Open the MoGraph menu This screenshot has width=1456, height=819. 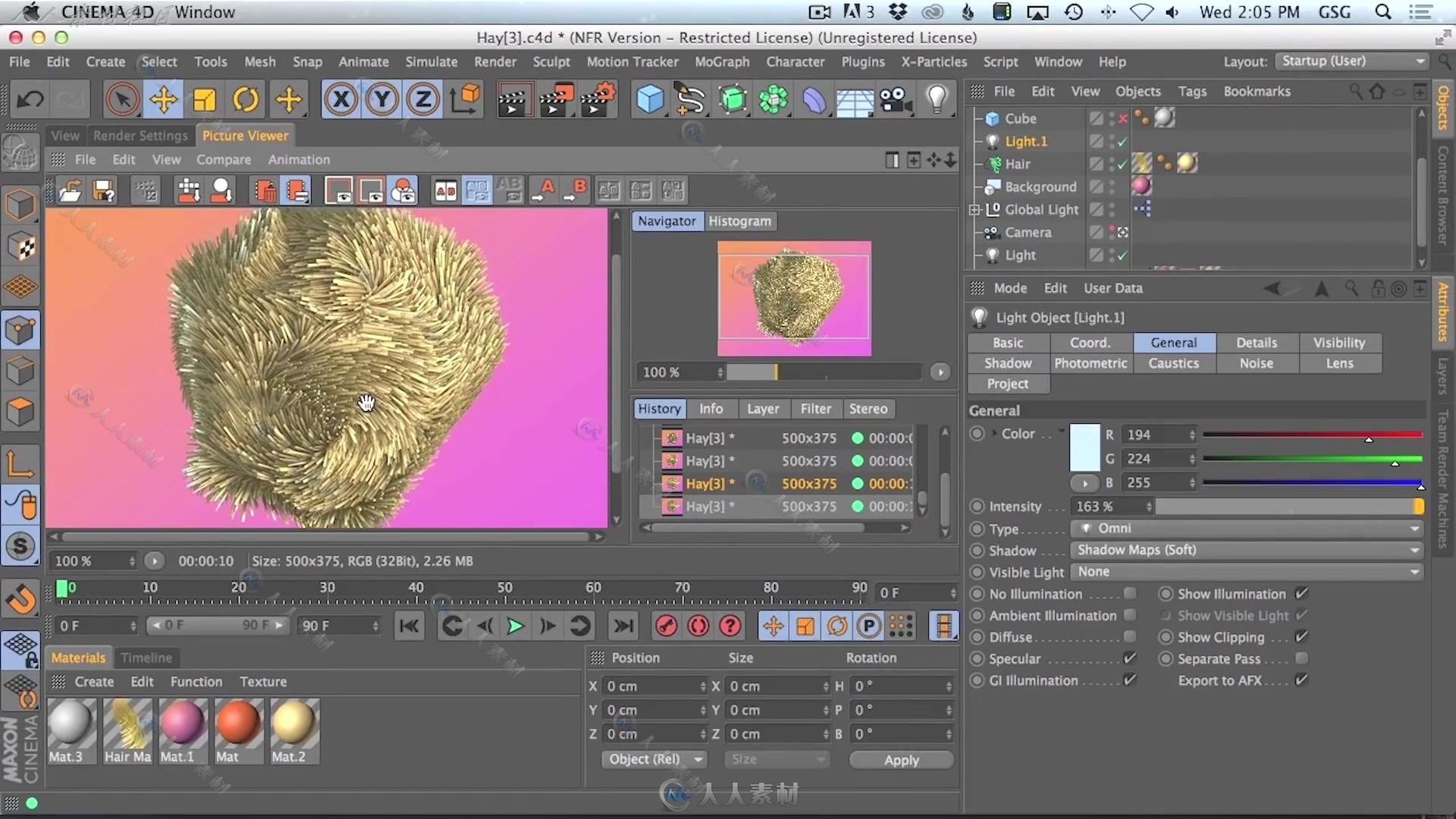[x=722, y=62]
